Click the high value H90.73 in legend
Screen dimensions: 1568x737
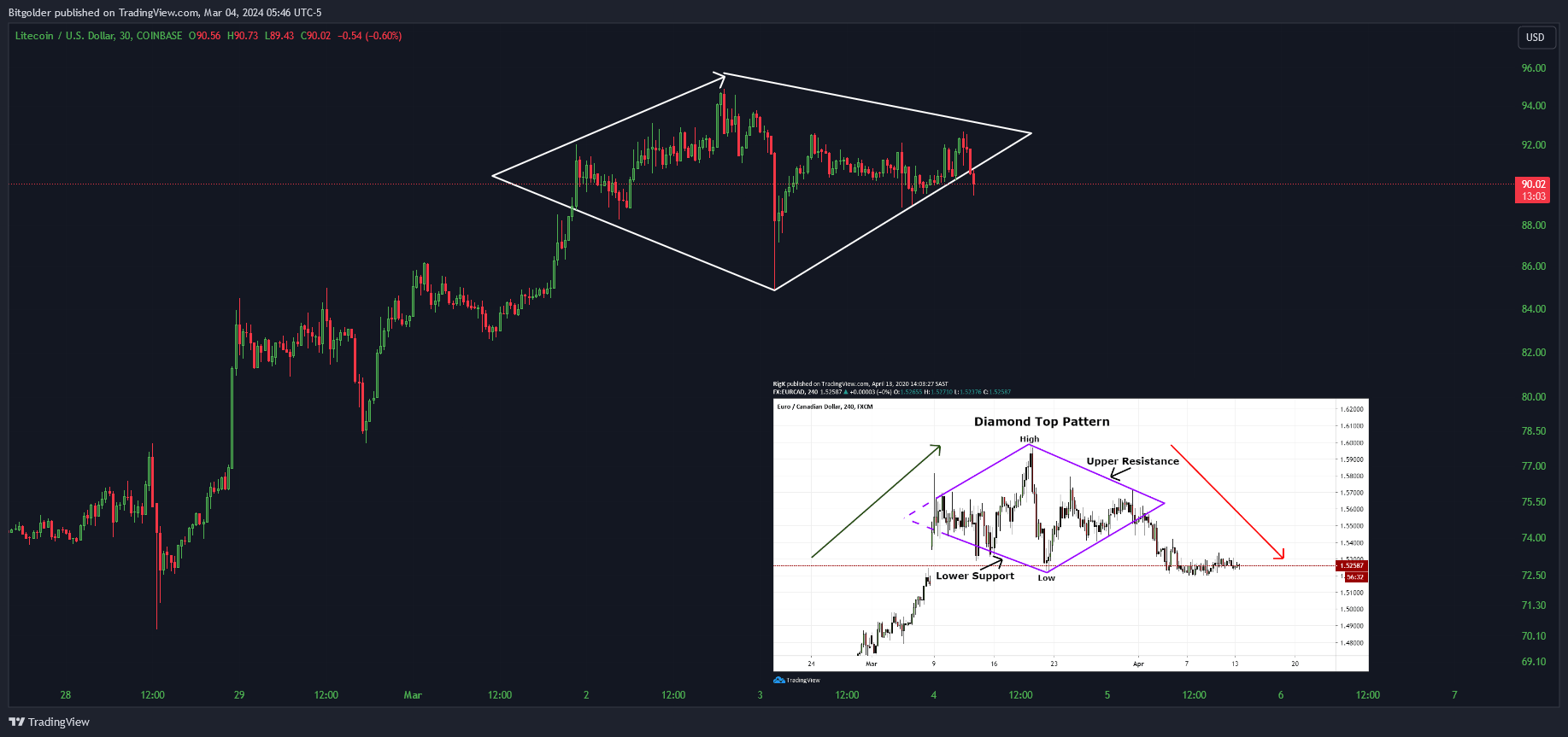(243, 36)
